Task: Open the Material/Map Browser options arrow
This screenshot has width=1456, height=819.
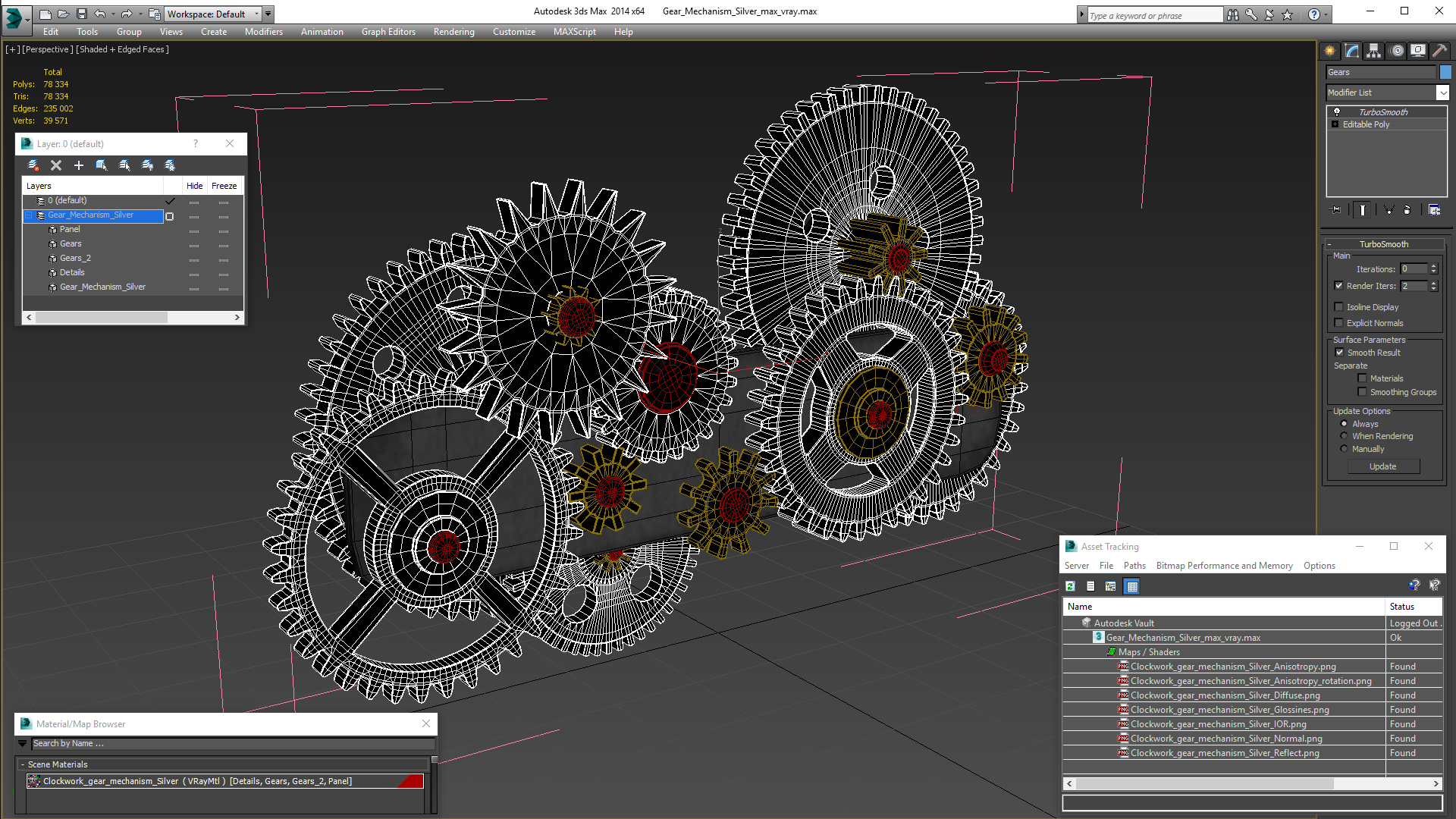Action: pyautogui.click(x=22, y=743)
